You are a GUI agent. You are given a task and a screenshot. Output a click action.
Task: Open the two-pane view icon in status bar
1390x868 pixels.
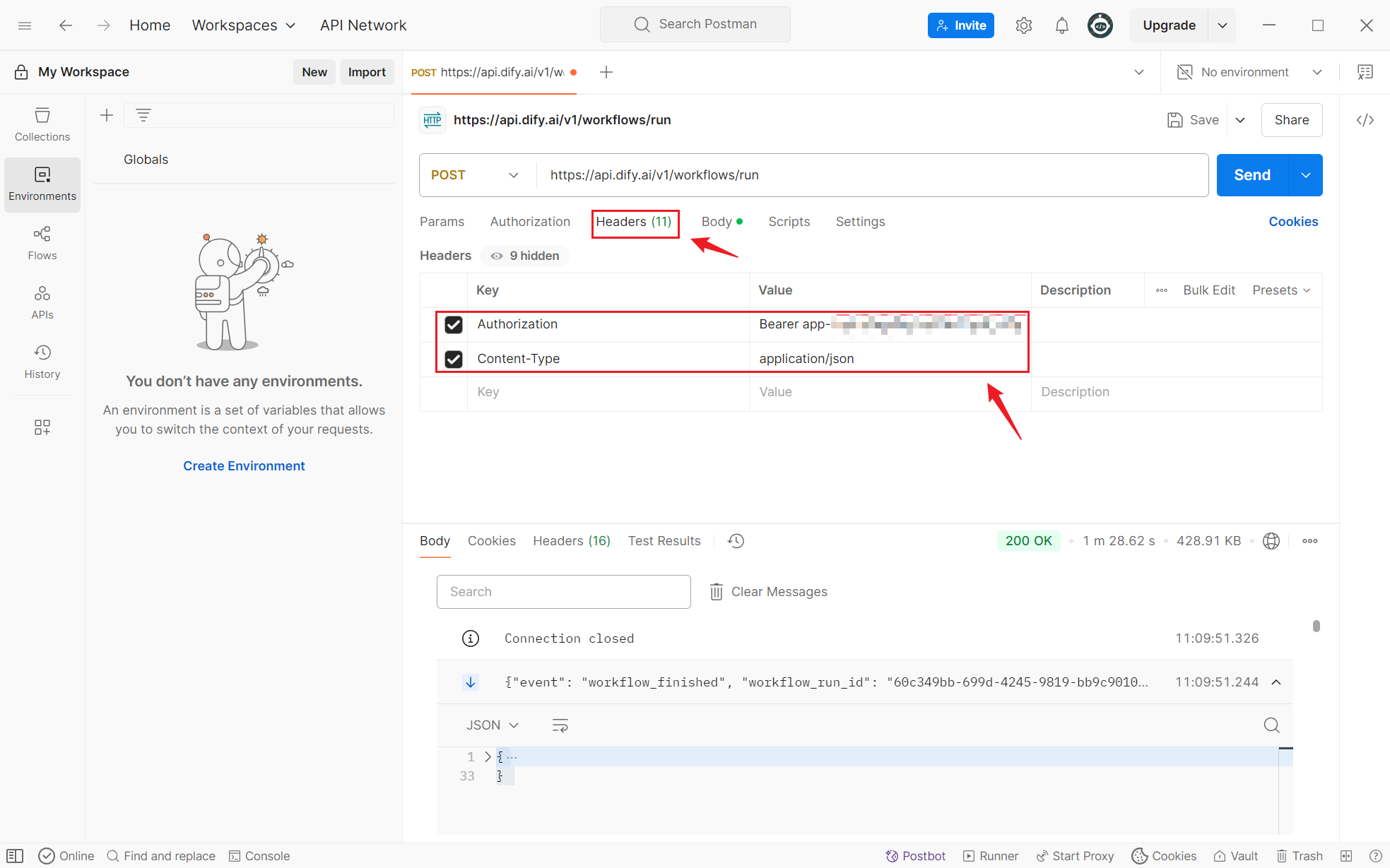(x=1346, y=856)
